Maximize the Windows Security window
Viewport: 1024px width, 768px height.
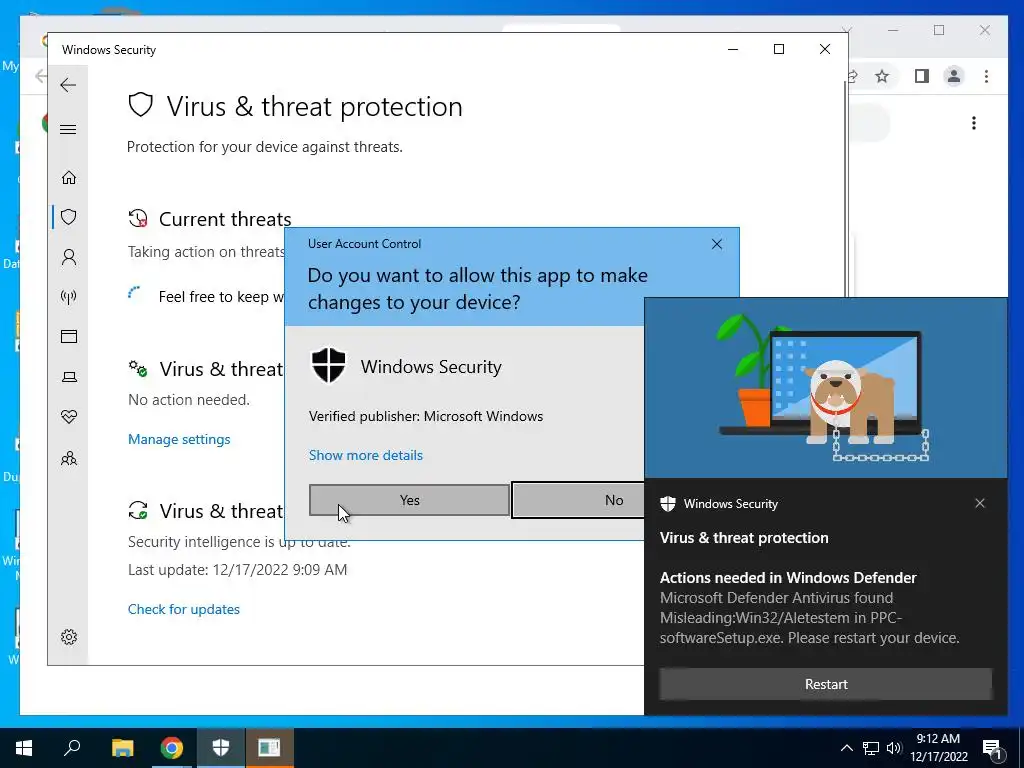[x=778, y=49]
